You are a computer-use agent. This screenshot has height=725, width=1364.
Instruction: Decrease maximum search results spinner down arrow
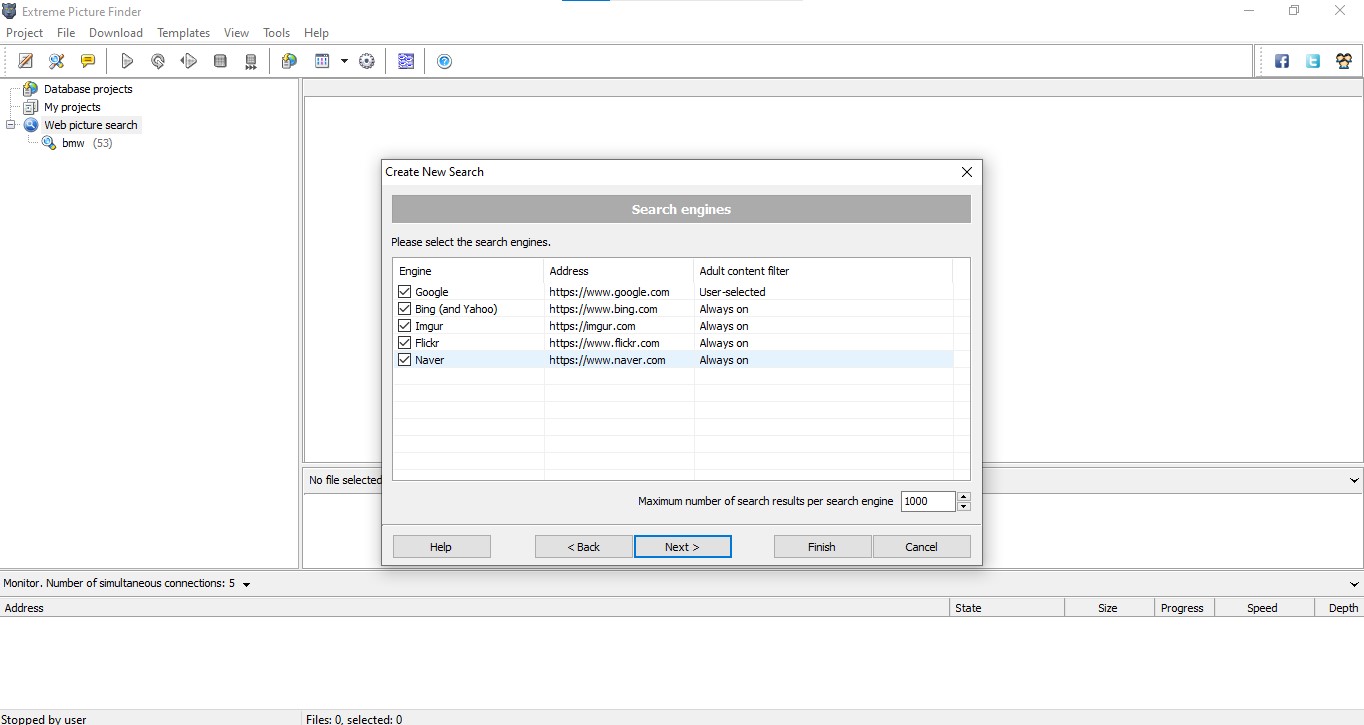tap(964, 506)
